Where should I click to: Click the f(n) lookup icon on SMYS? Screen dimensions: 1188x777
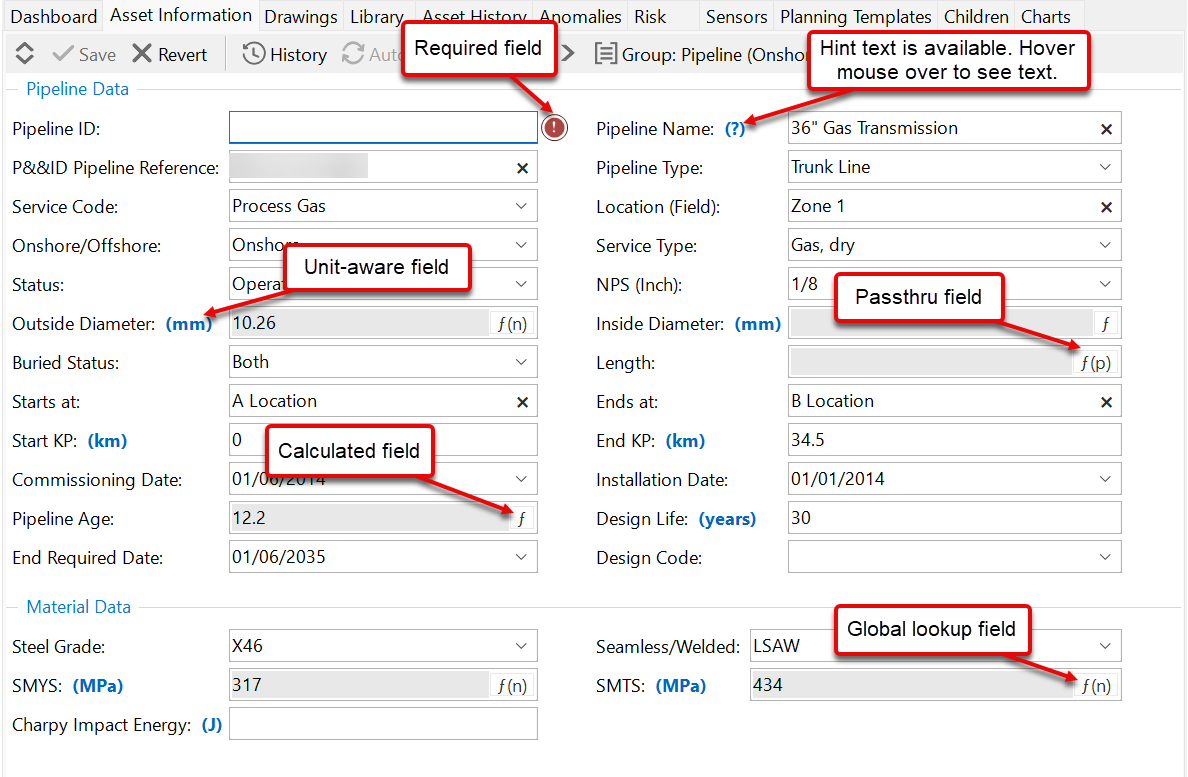(513, 686)
